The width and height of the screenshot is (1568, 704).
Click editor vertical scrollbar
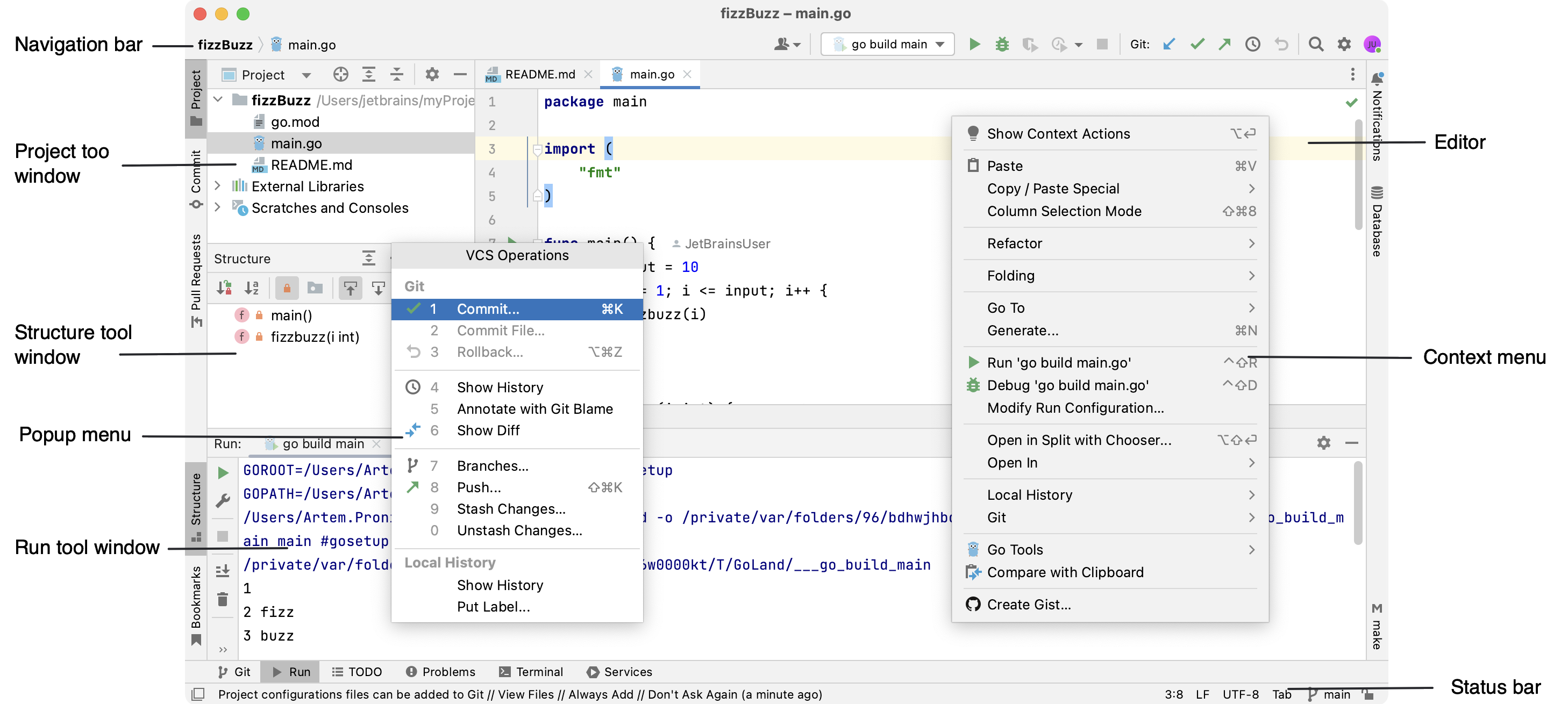coord(1358,175)
